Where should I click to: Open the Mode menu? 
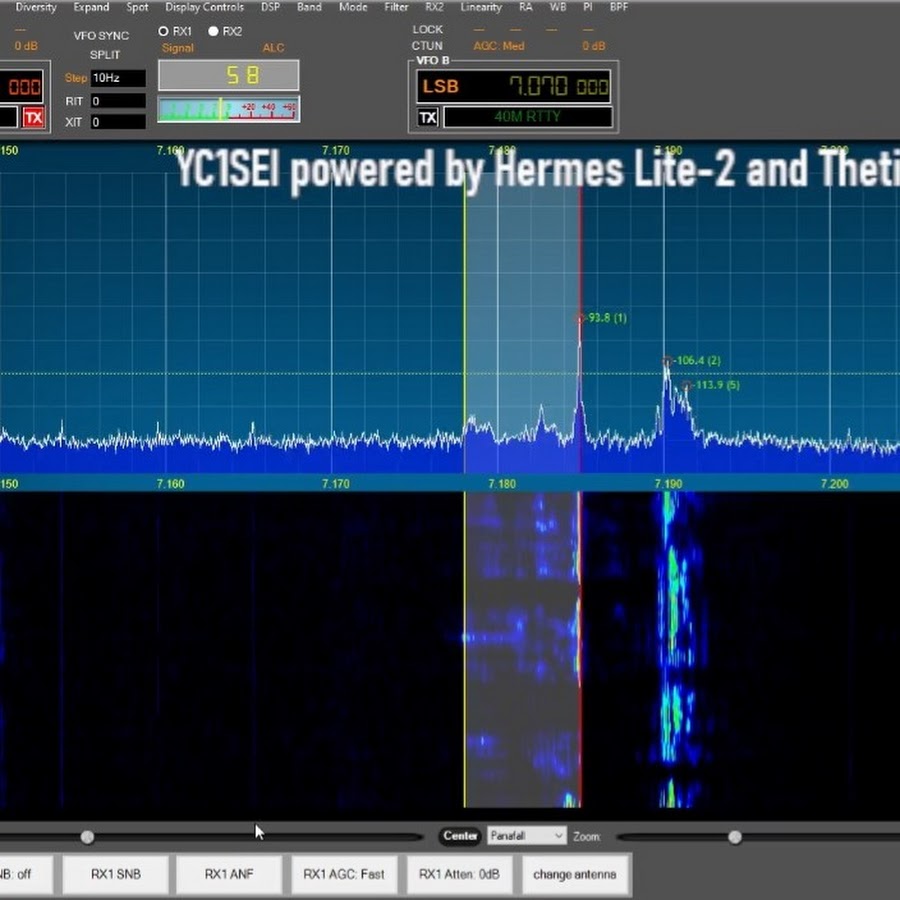[x=352, y=7]
